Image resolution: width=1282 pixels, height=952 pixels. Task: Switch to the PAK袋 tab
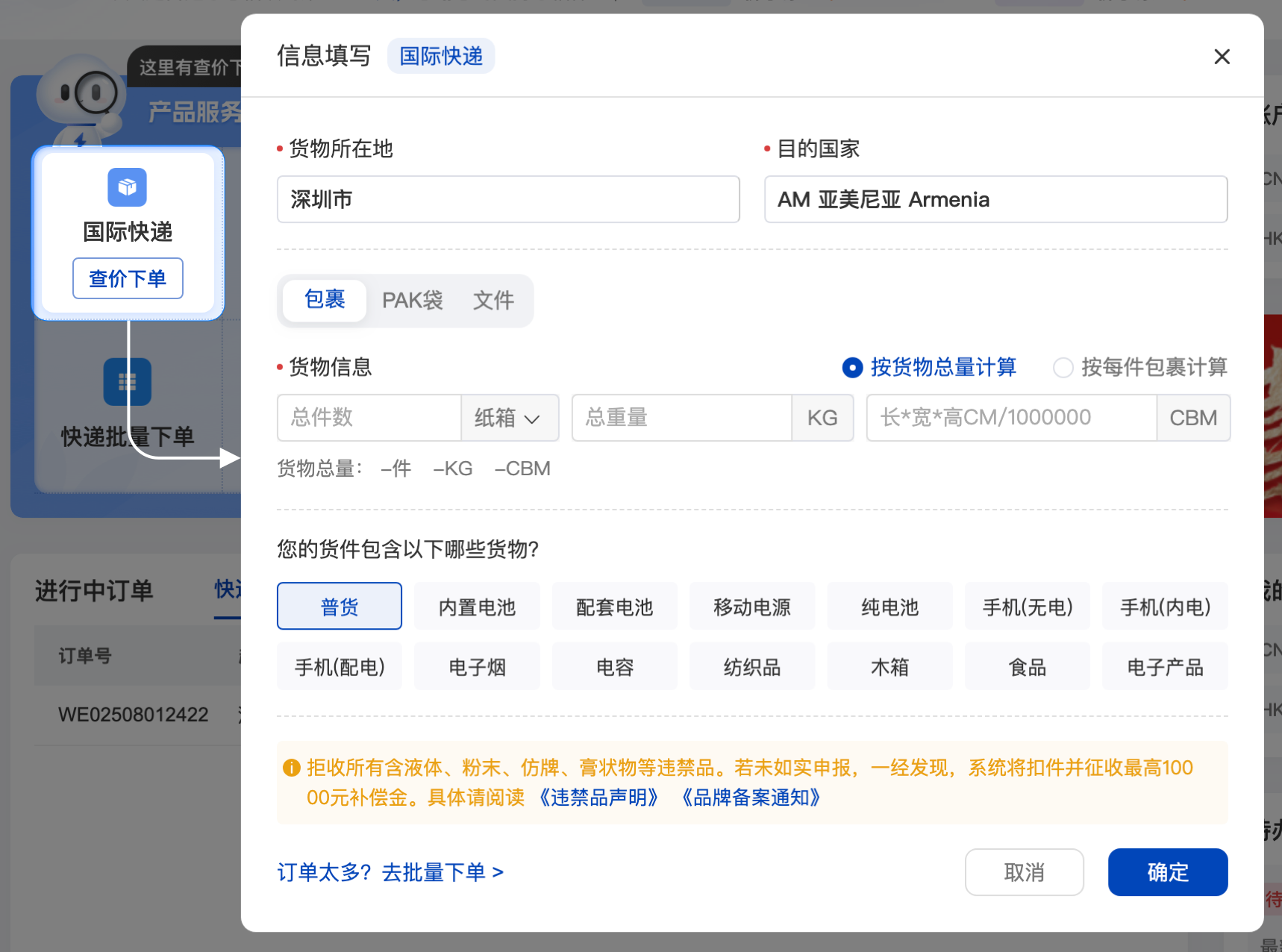pyautogui.click(x=412, y=301)
